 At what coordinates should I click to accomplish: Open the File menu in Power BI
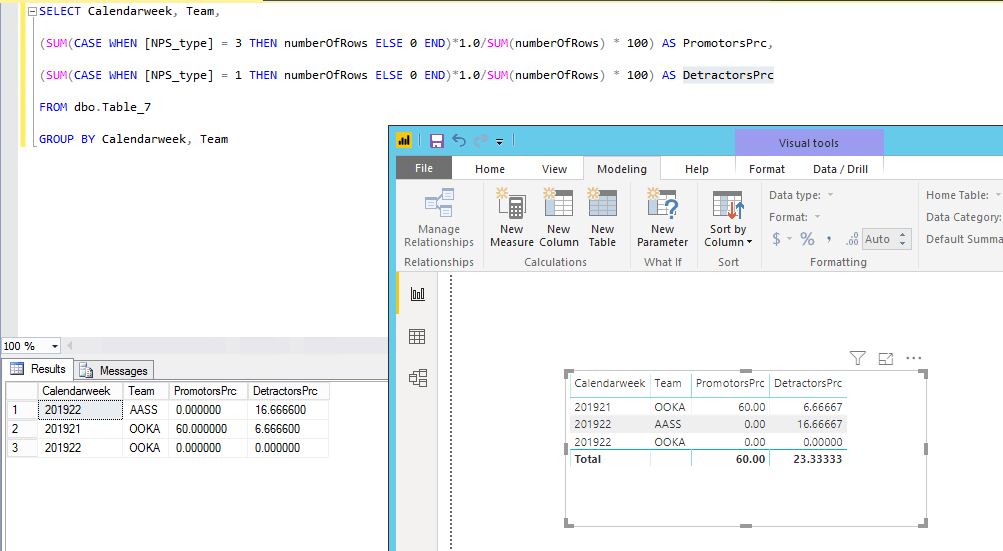424,168
